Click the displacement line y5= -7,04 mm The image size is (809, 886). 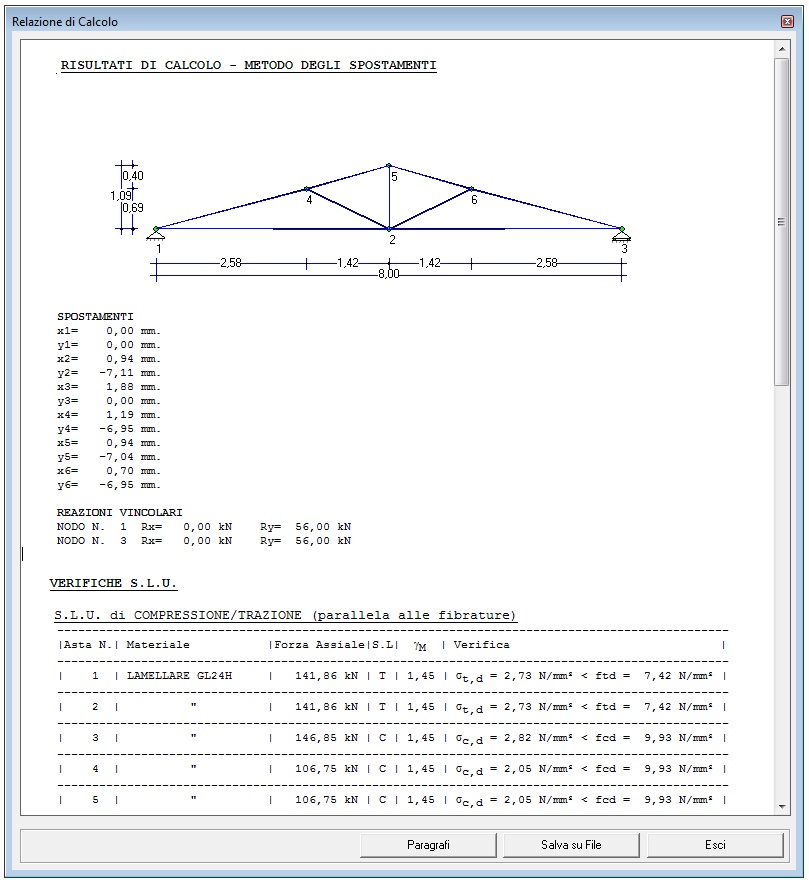[x=109, y=457]
